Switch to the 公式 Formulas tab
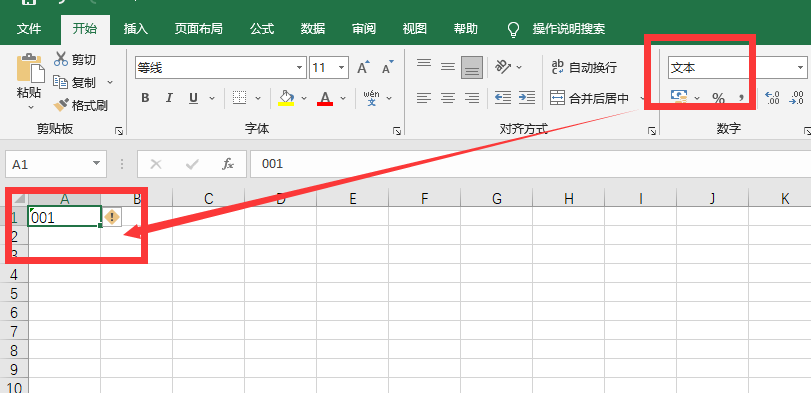Image resolution: width=811 pixels, height=393 pixels. point(262,28)
